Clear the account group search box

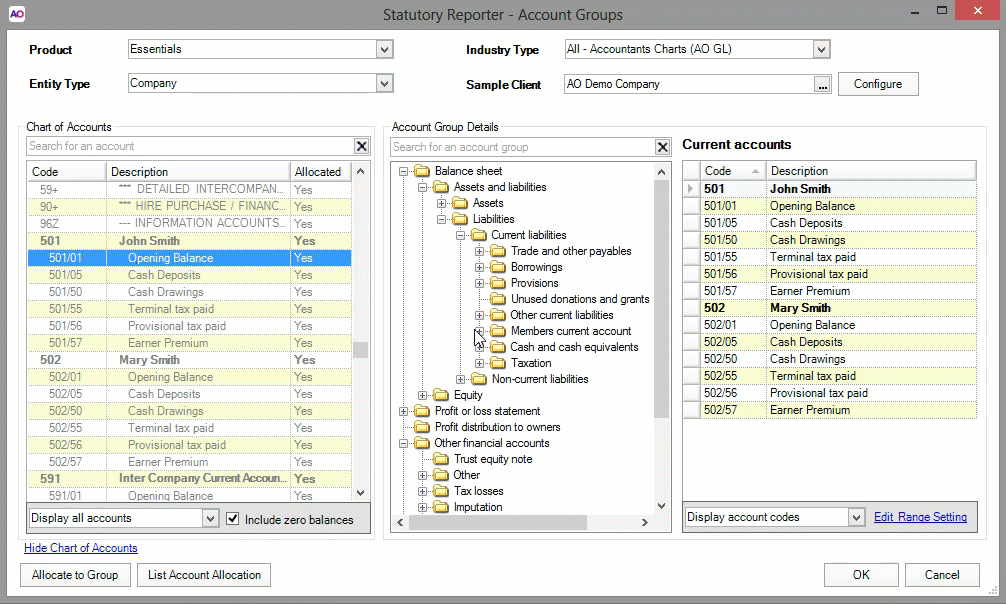pos(662,147)
